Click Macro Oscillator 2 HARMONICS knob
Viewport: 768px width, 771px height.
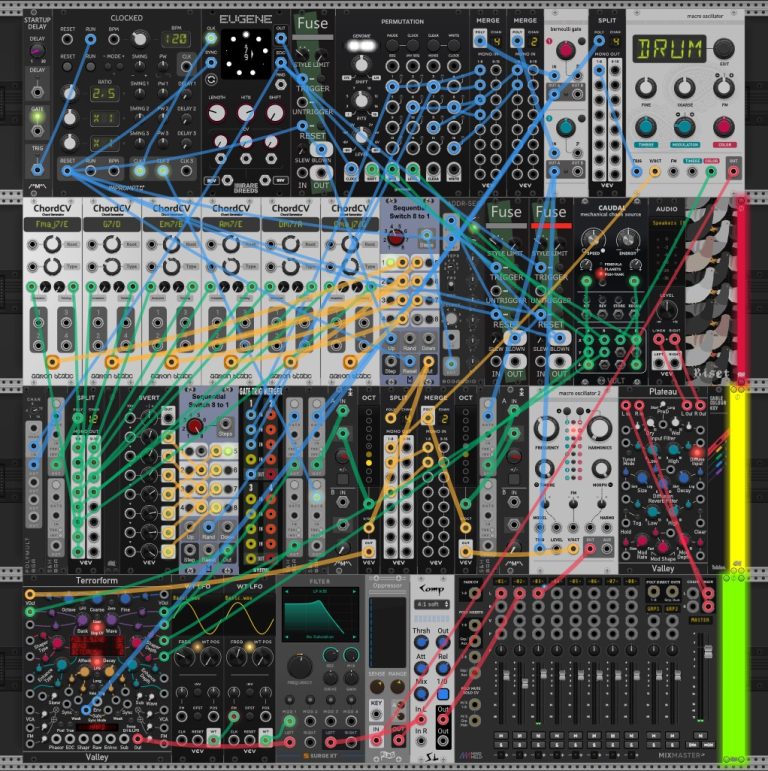pos(599,428)
